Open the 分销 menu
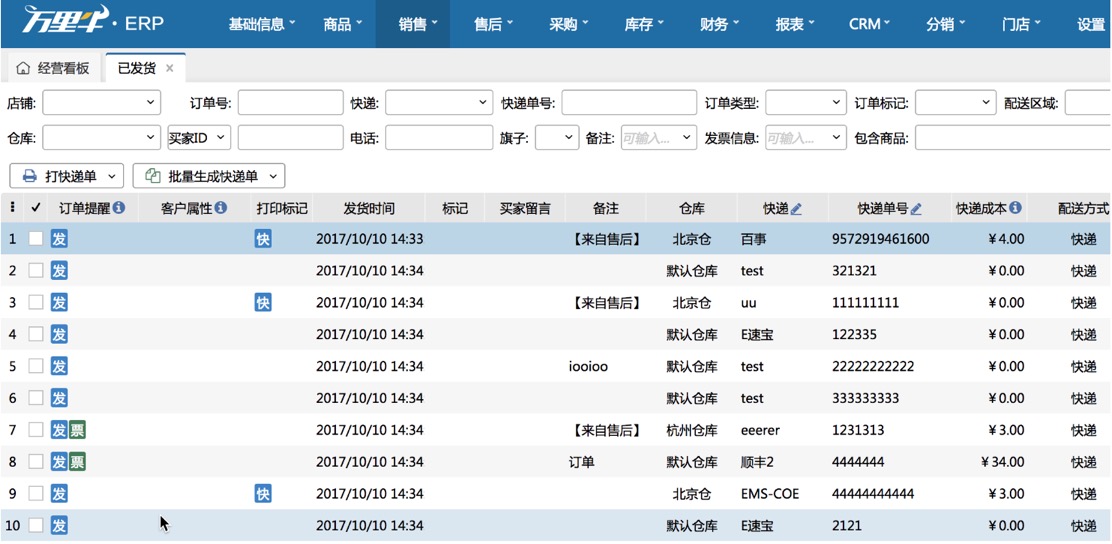Screen dimensions: 1112x544 point(945,24)
